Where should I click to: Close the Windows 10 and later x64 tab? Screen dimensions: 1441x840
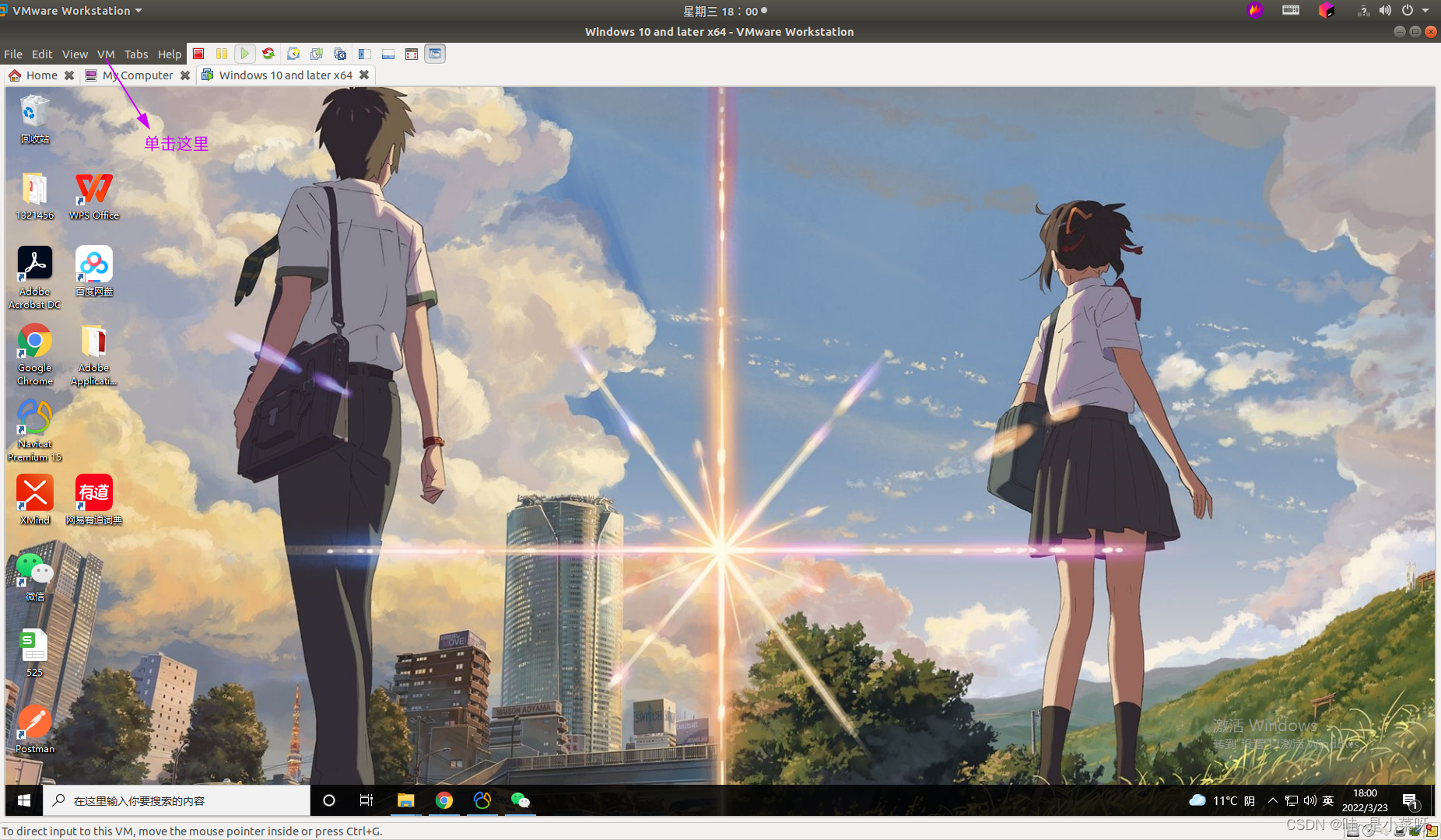364,75
